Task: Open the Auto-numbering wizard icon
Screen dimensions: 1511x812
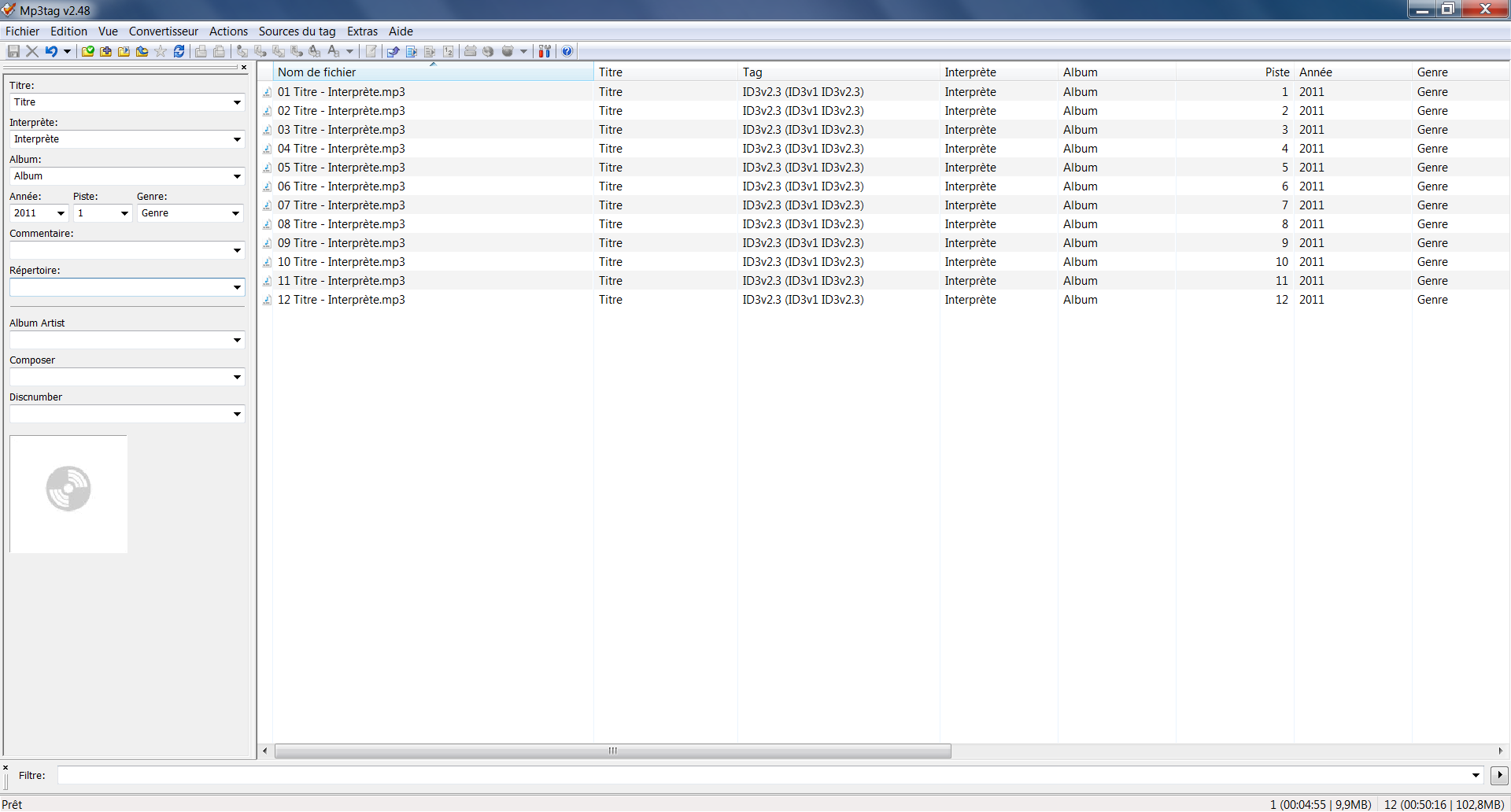Action: [x=448, y=51]
